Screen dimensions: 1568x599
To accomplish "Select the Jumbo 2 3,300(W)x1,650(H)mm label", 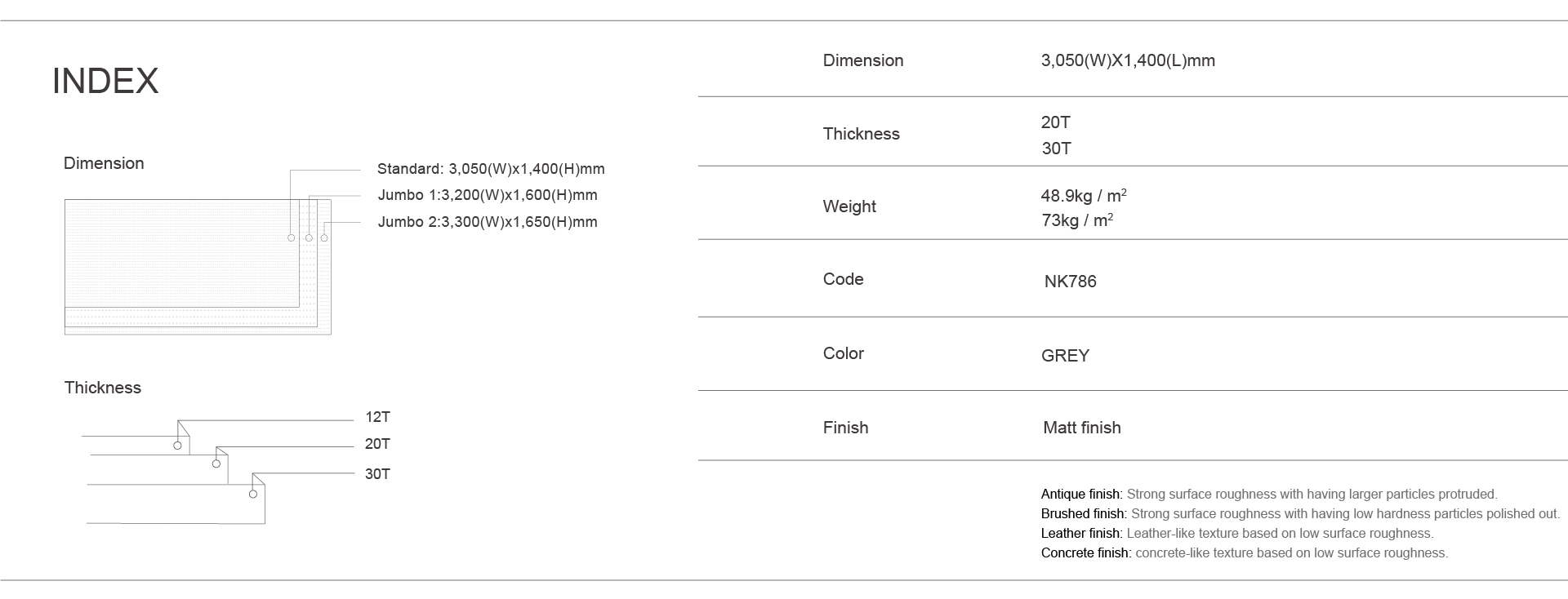I will (488, 222).
